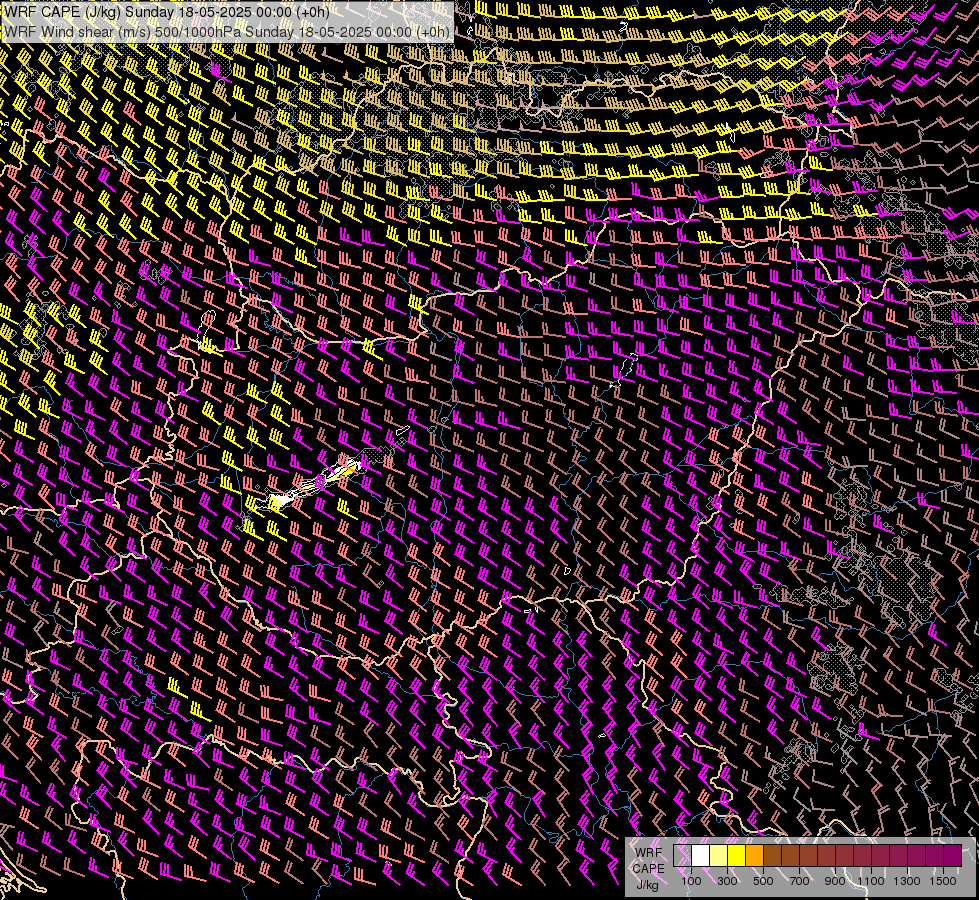The image size is (979, 900).
Task: Click the 300 legend label
Action: click(727, 881)
